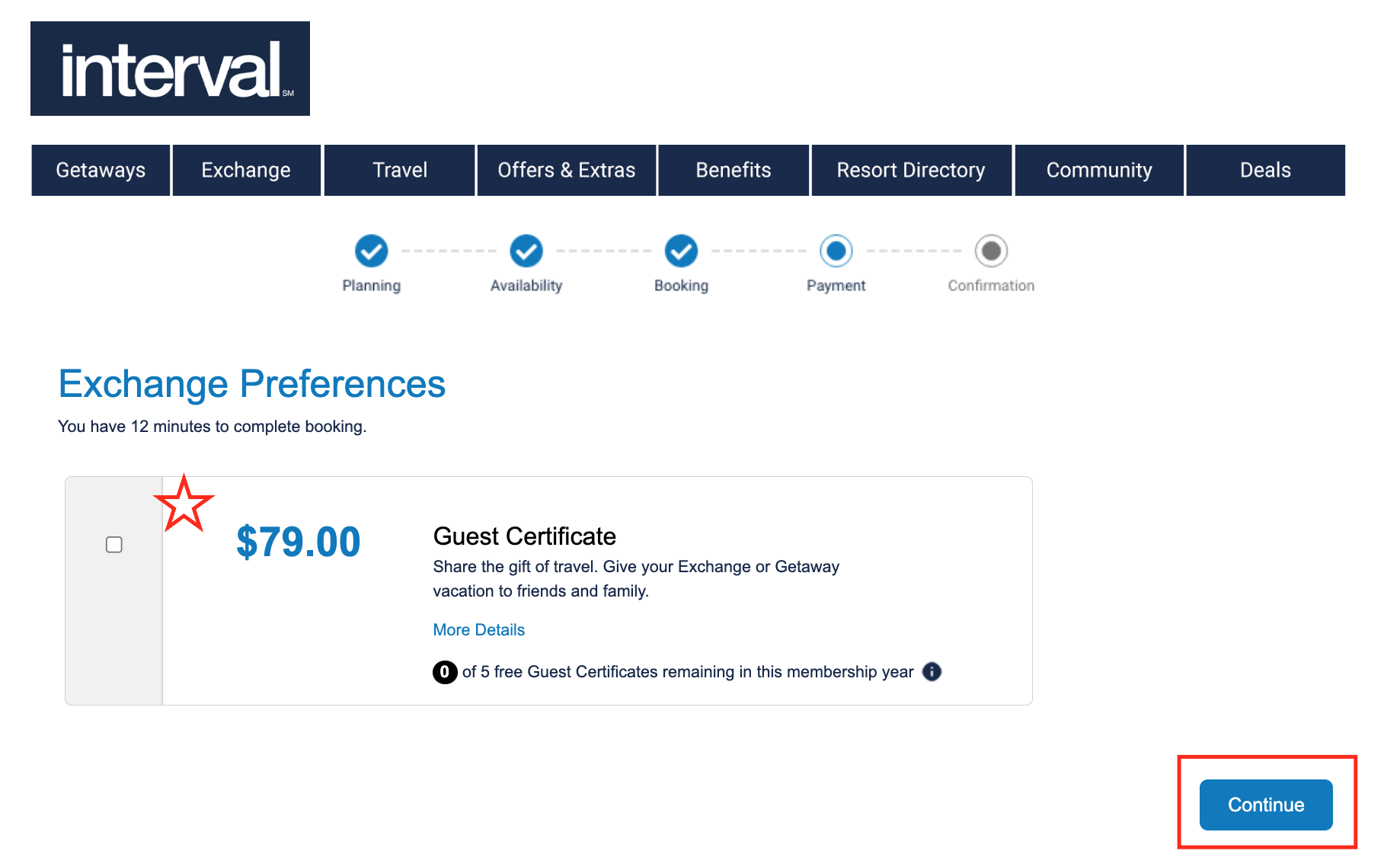Screen dimensions: 1400x864
Task: Open the Offers & Extras menu
Action: click(x=567, y=170)
